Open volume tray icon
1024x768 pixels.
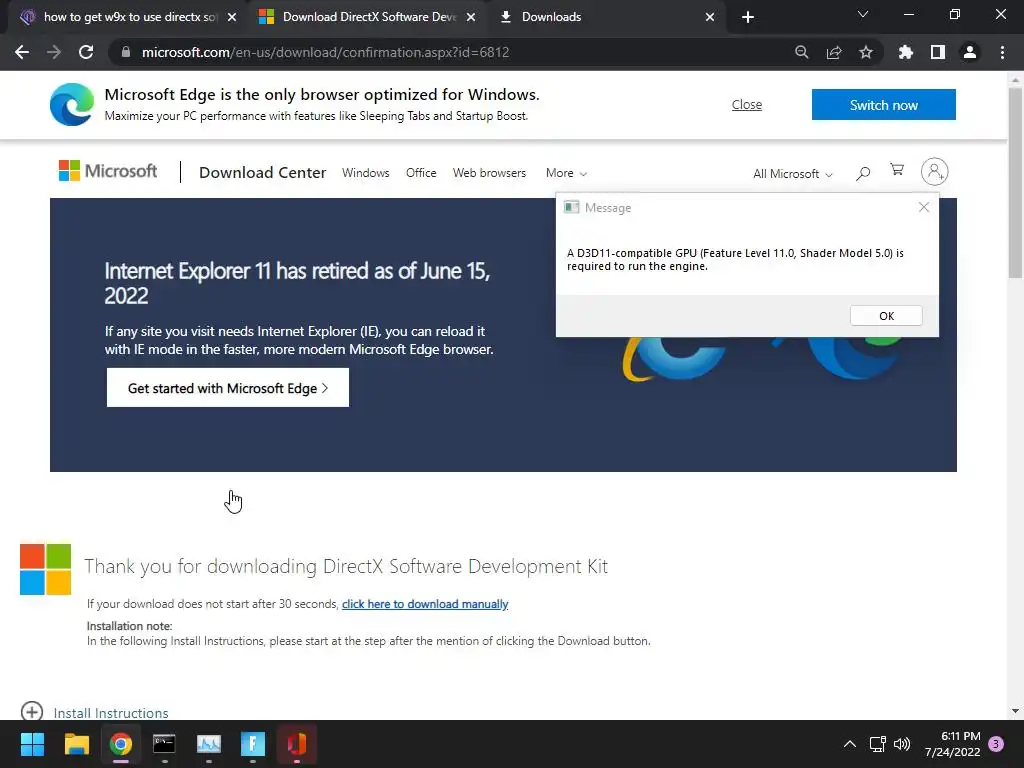901,744
